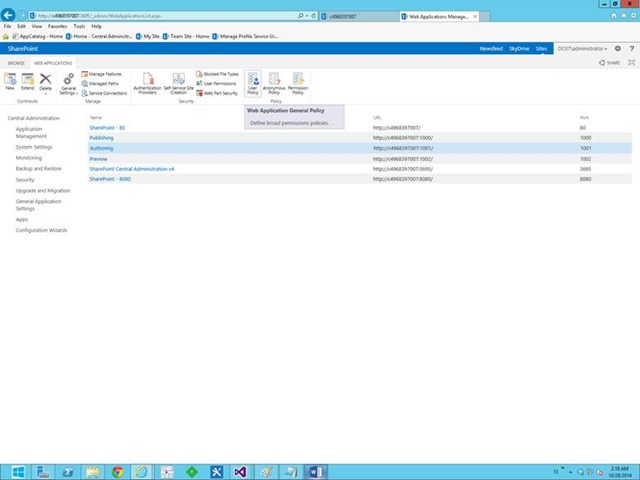The height and width of the screenshot is (480, 640).
Task: Click the Windows Start button
Action: point(18,472)
